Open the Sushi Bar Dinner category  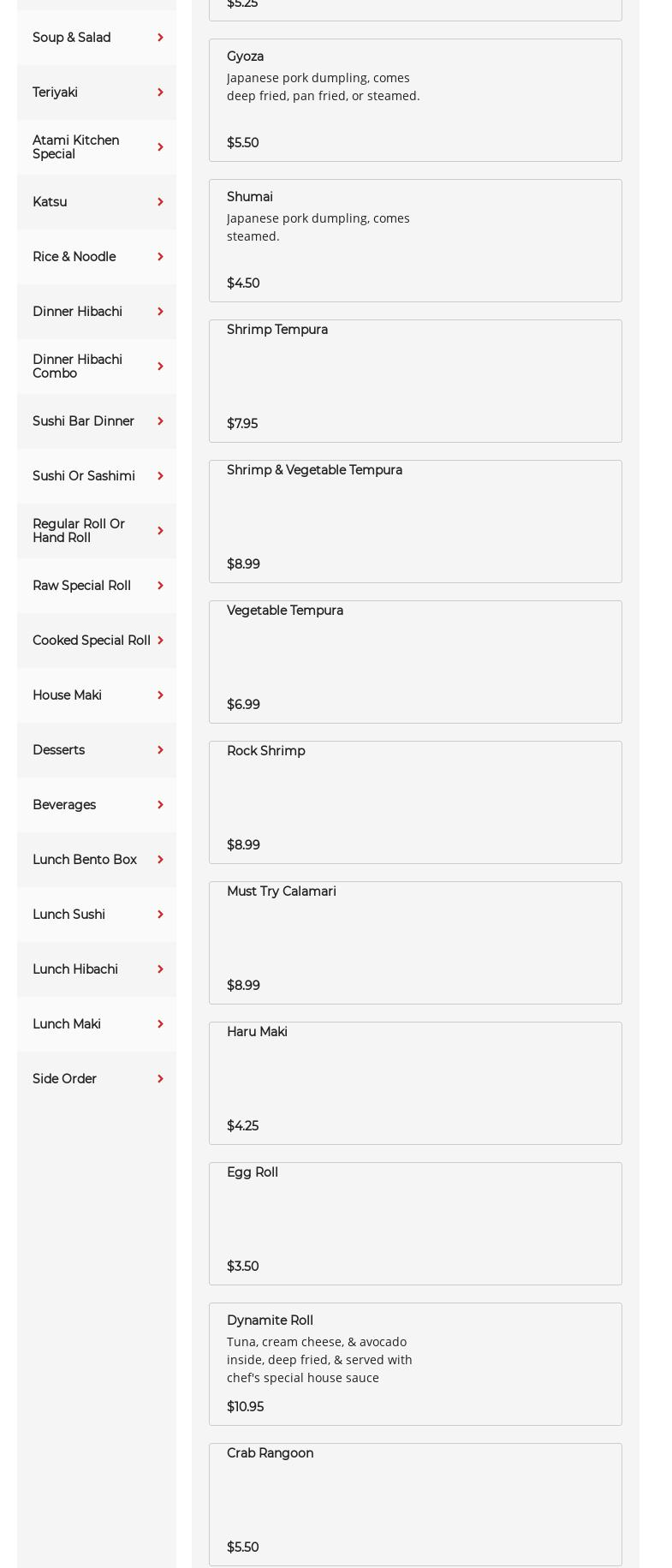coord(84,421)
